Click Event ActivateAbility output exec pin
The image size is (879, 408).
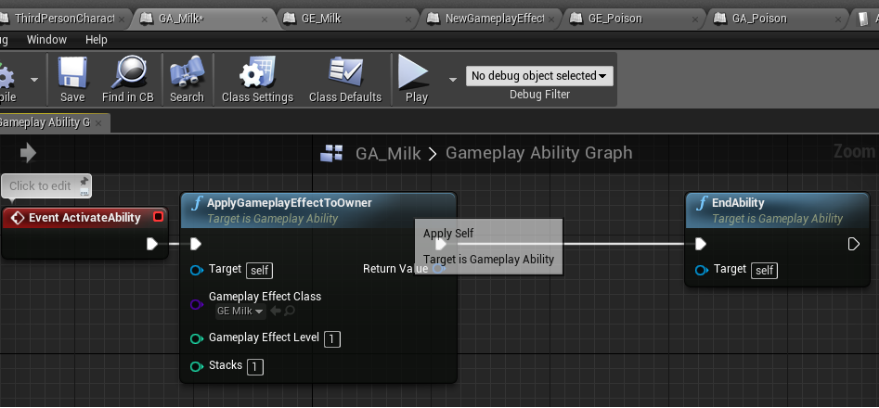(x=152, y=244)
